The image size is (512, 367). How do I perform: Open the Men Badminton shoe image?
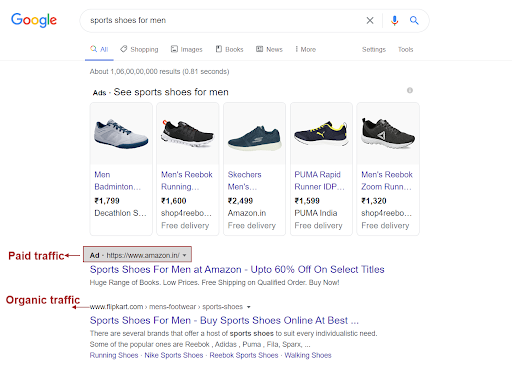121,134
